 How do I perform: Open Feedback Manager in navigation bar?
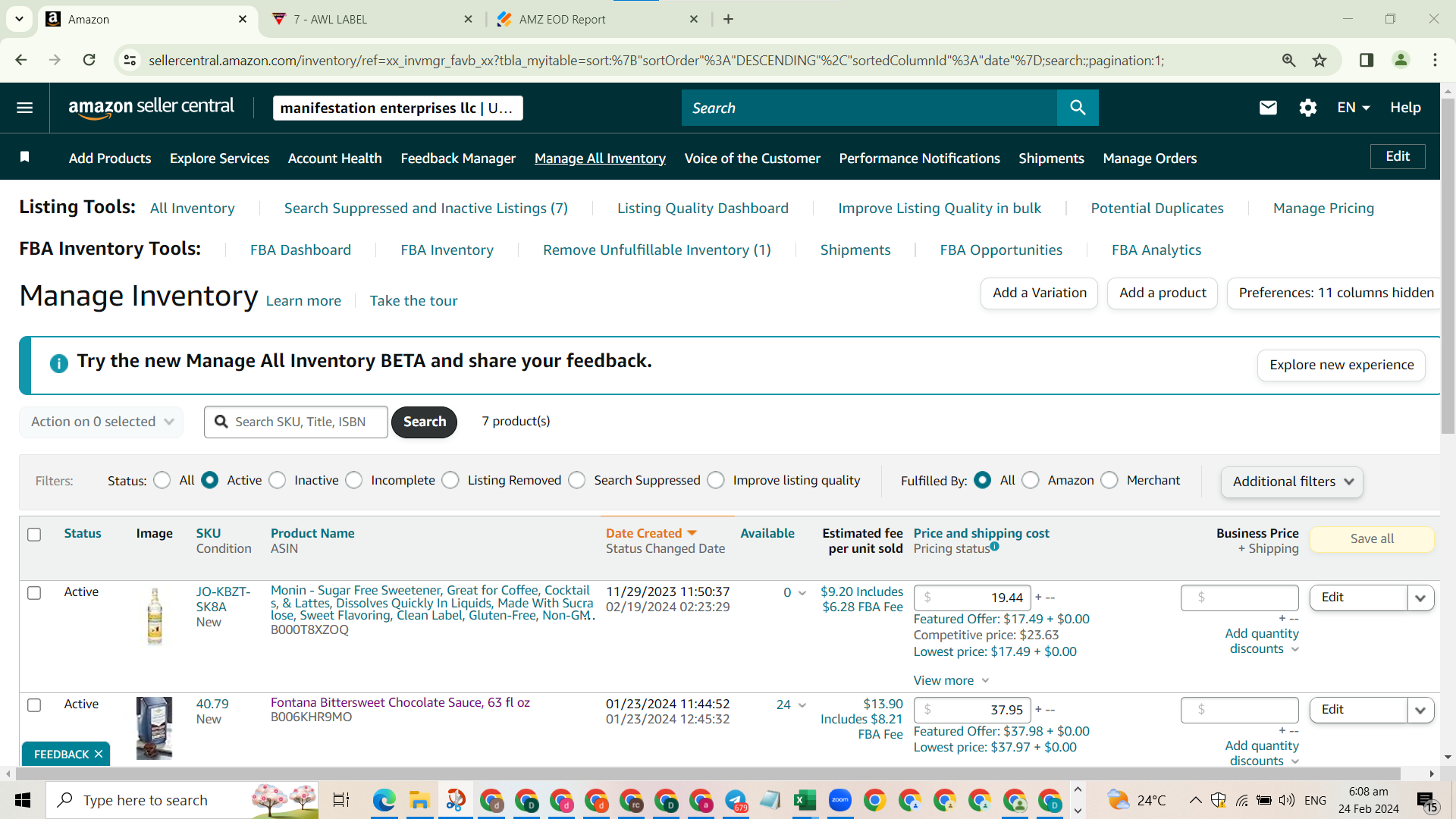pos(458,158)
